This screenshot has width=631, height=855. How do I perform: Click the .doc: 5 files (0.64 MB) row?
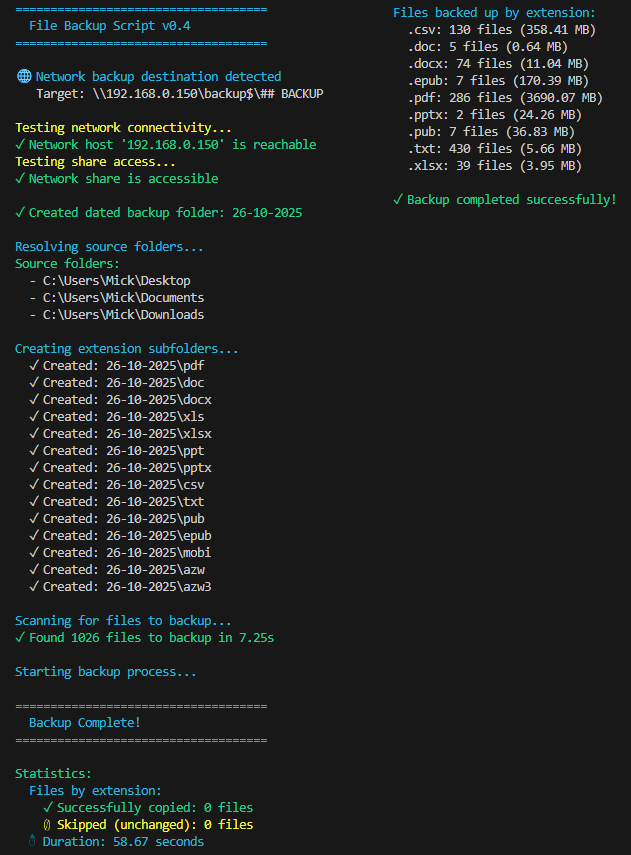pos(488,46)
